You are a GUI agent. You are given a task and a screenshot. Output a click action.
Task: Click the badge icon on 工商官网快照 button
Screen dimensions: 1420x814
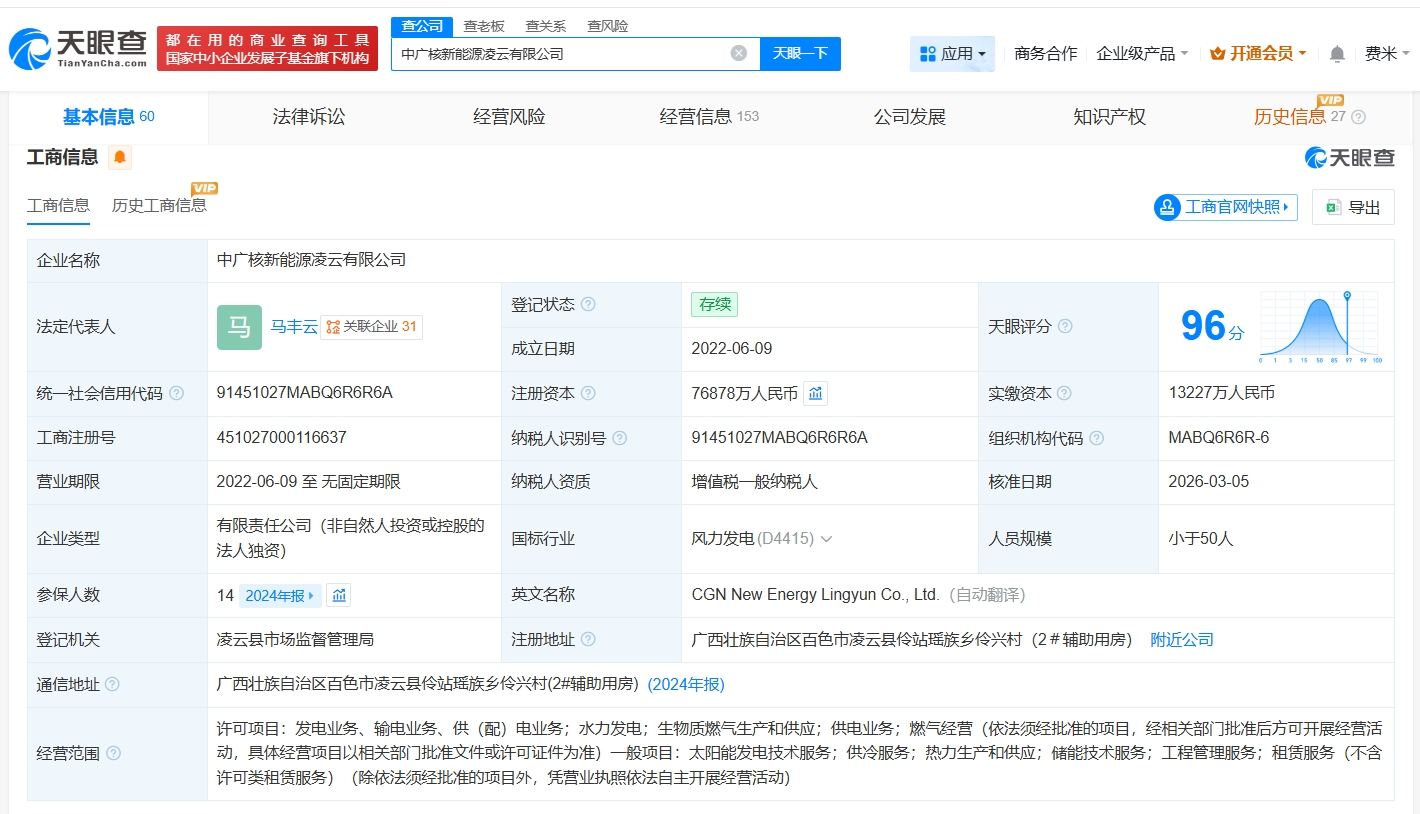tap(1166, 207)
